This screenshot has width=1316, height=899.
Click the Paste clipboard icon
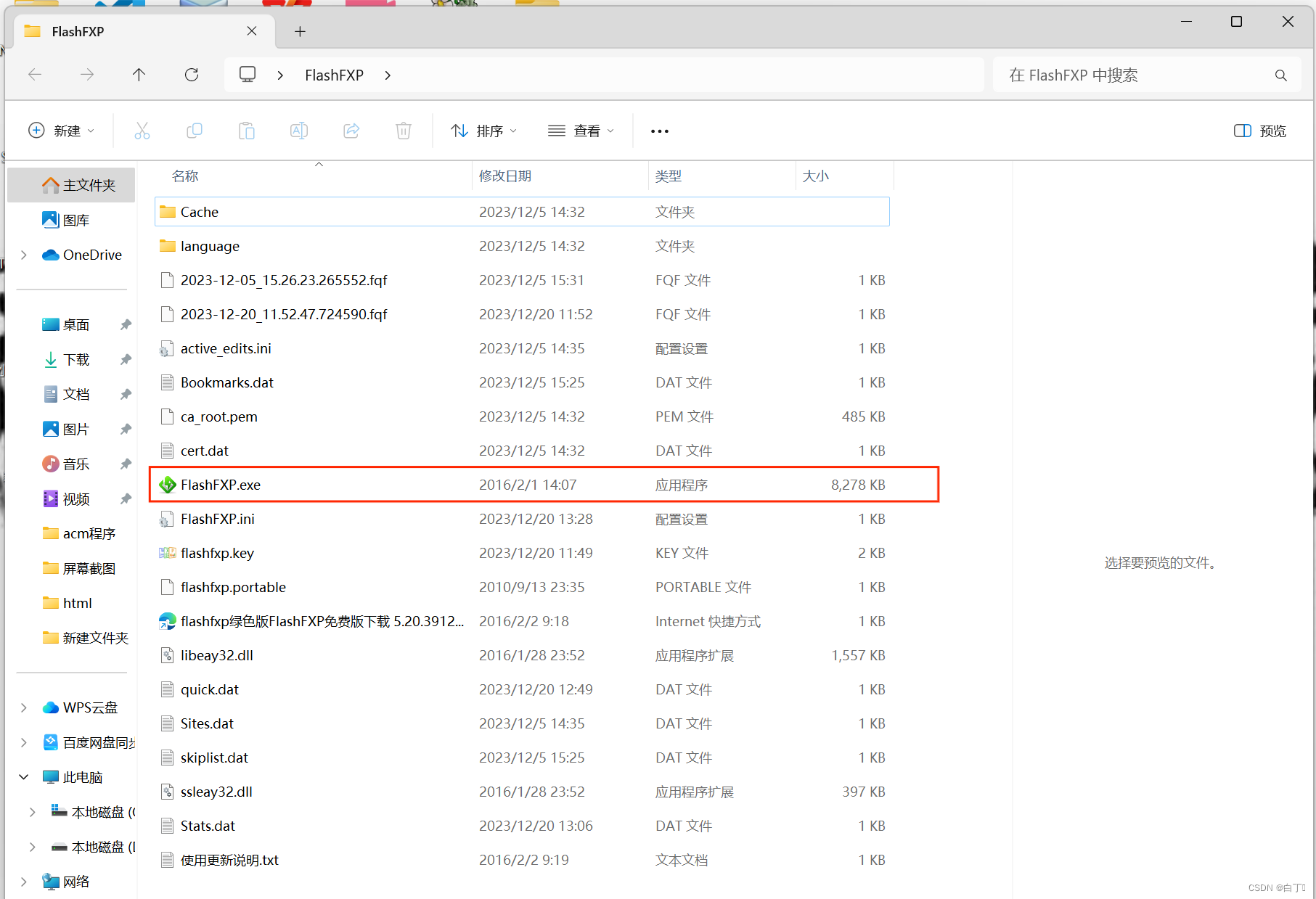tap(247, 131)
